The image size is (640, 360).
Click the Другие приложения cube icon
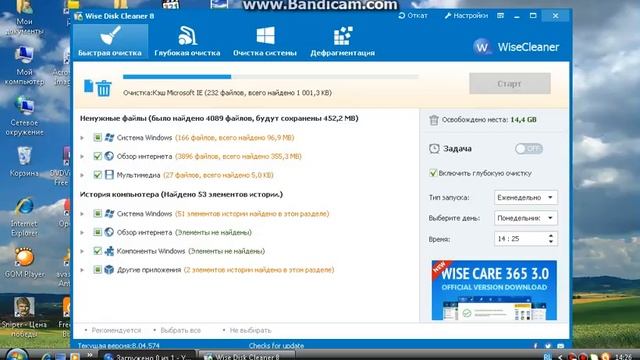[109, 269]
